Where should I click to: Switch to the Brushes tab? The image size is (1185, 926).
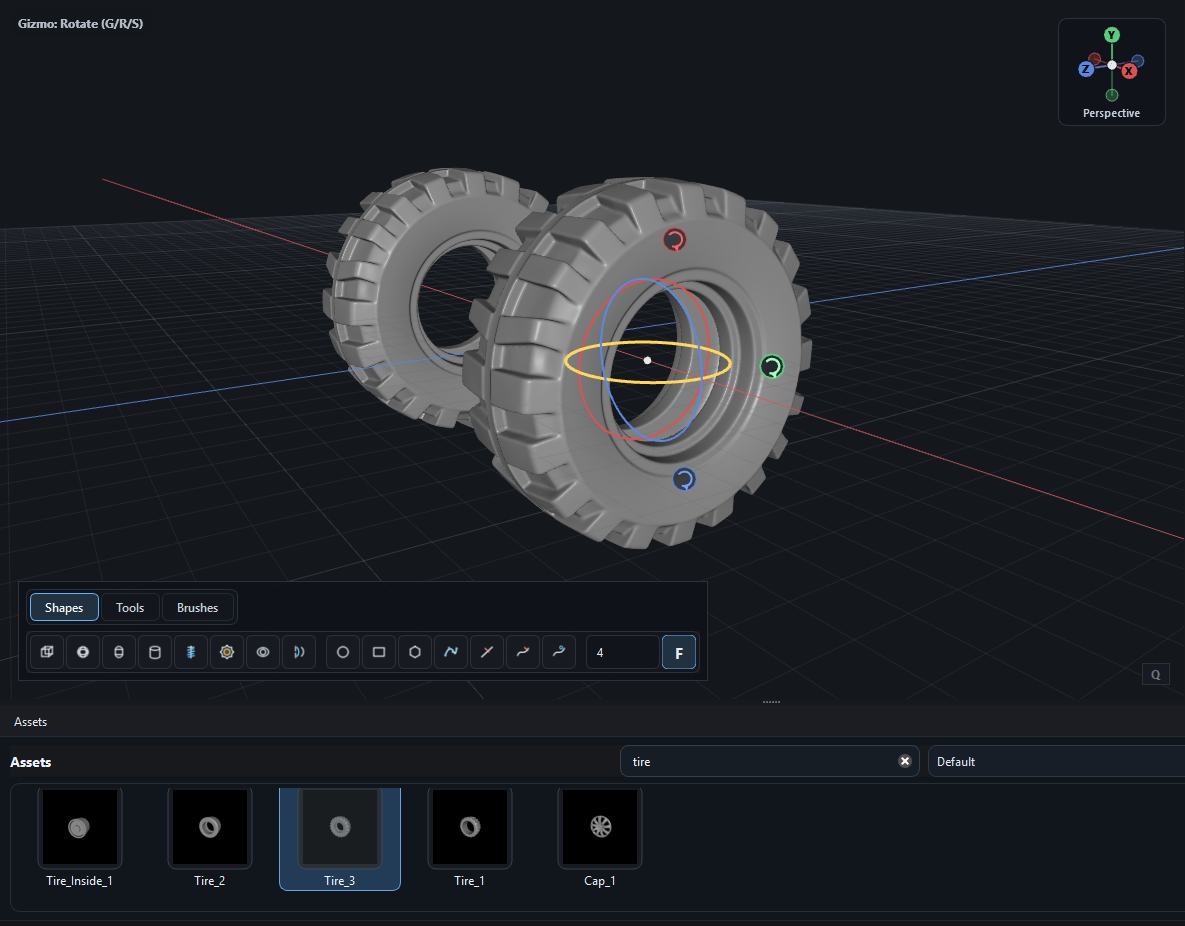197,608
